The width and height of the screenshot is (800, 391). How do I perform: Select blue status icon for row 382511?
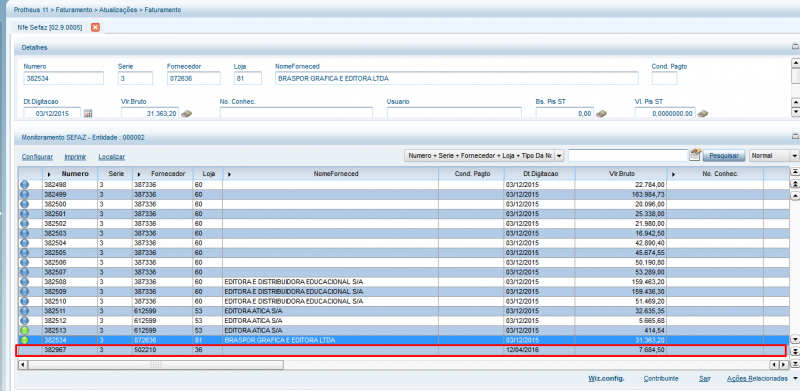24,311
